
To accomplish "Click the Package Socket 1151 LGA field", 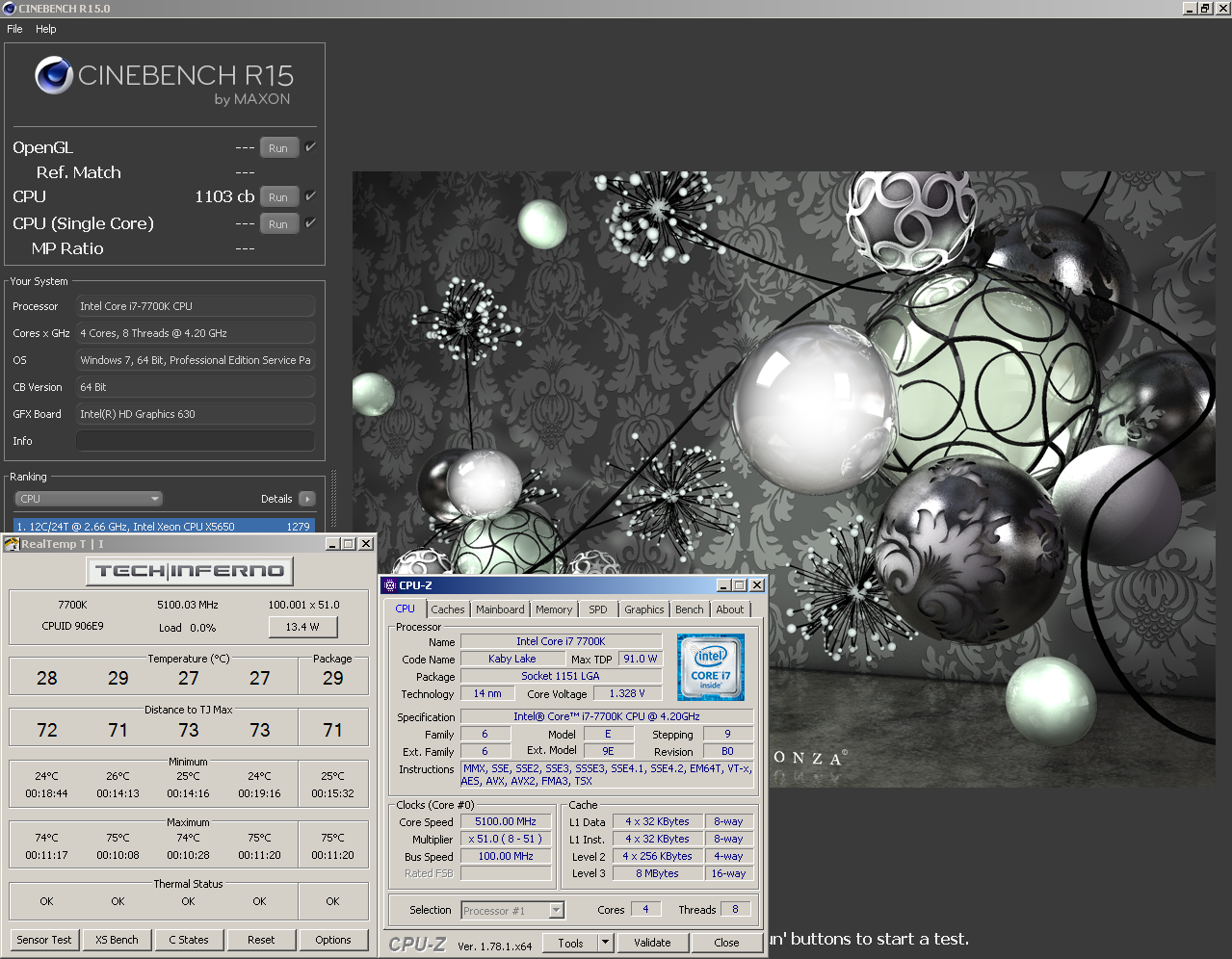I will (x=561, y=676).
